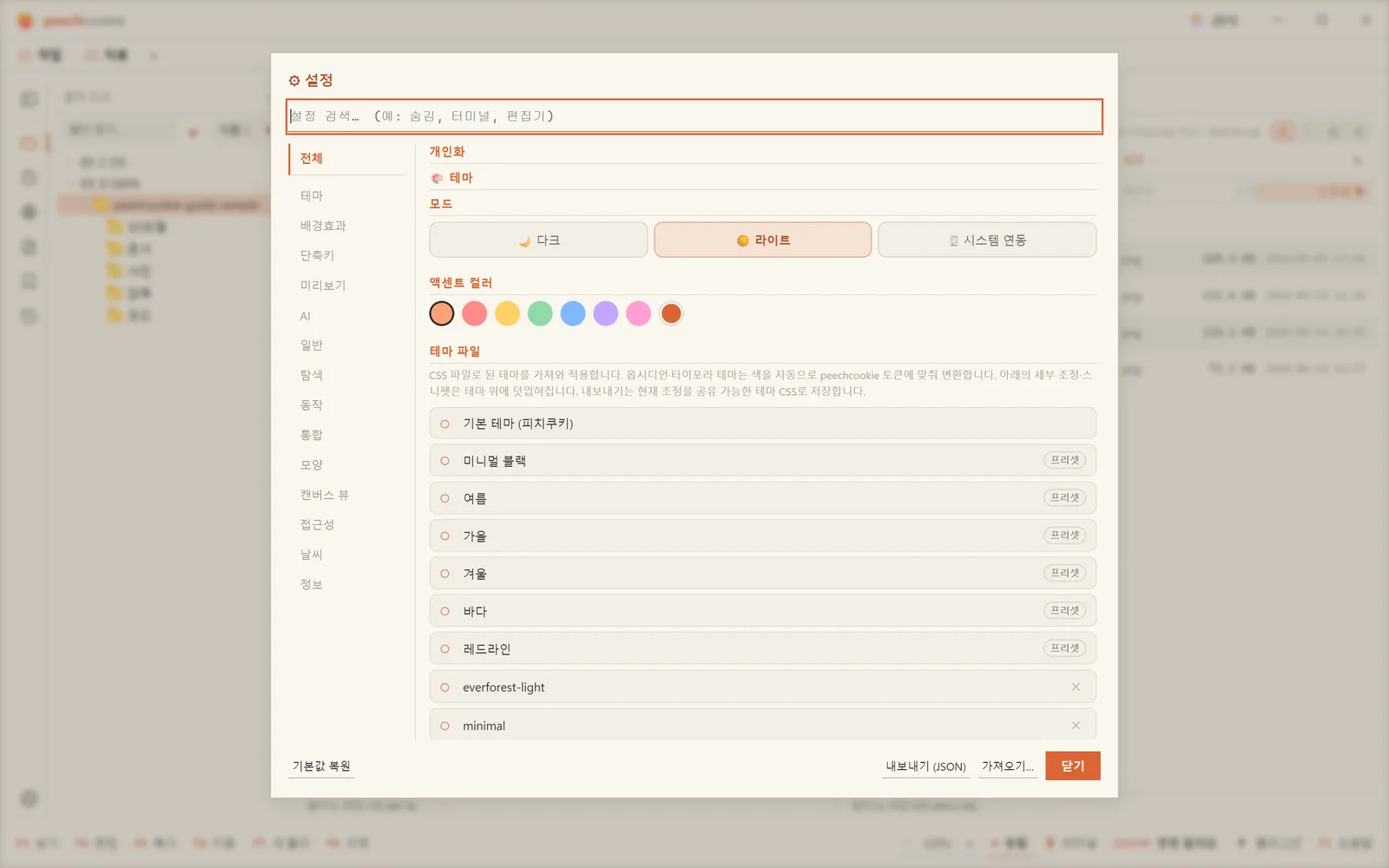
Task: Close the settings dialog with 닫기
Action: click(1073, 766)
